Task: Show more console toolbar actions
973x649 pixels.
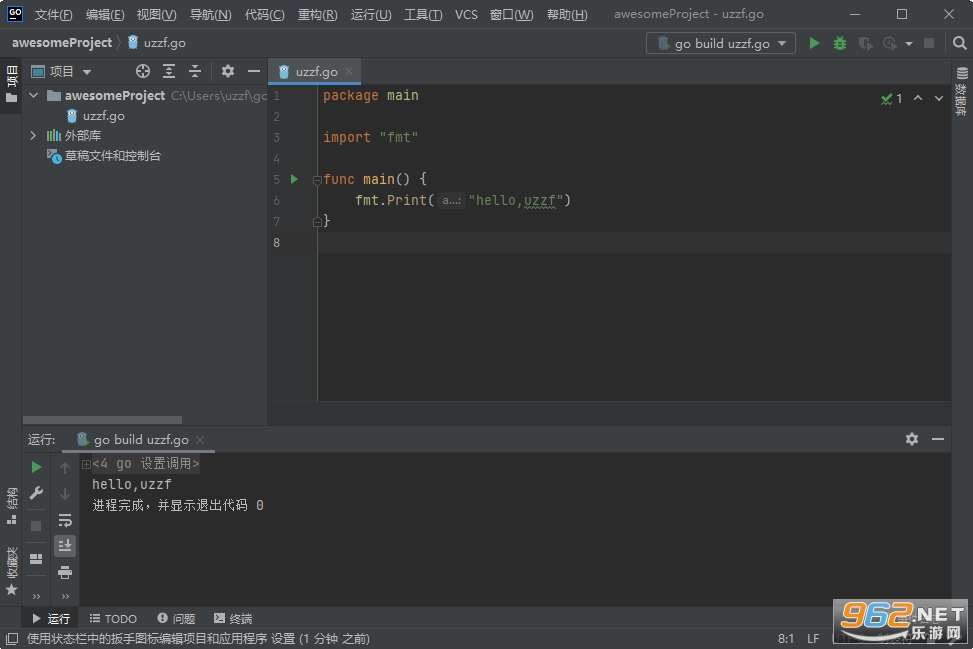Action: pos(65,596)
